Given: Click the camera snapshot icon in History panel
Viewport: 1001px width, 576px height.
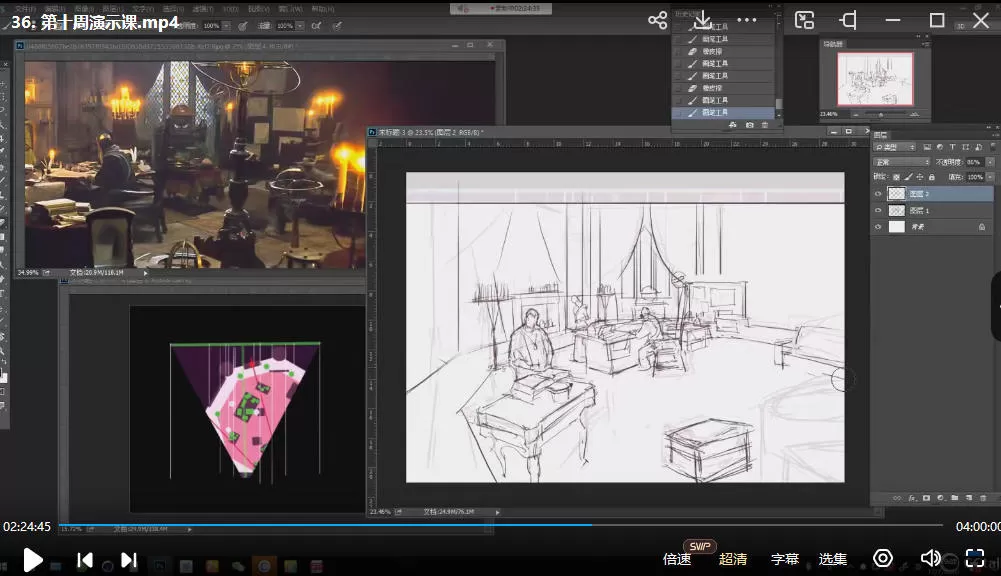Looking at the screenshot, I should 750,125.
